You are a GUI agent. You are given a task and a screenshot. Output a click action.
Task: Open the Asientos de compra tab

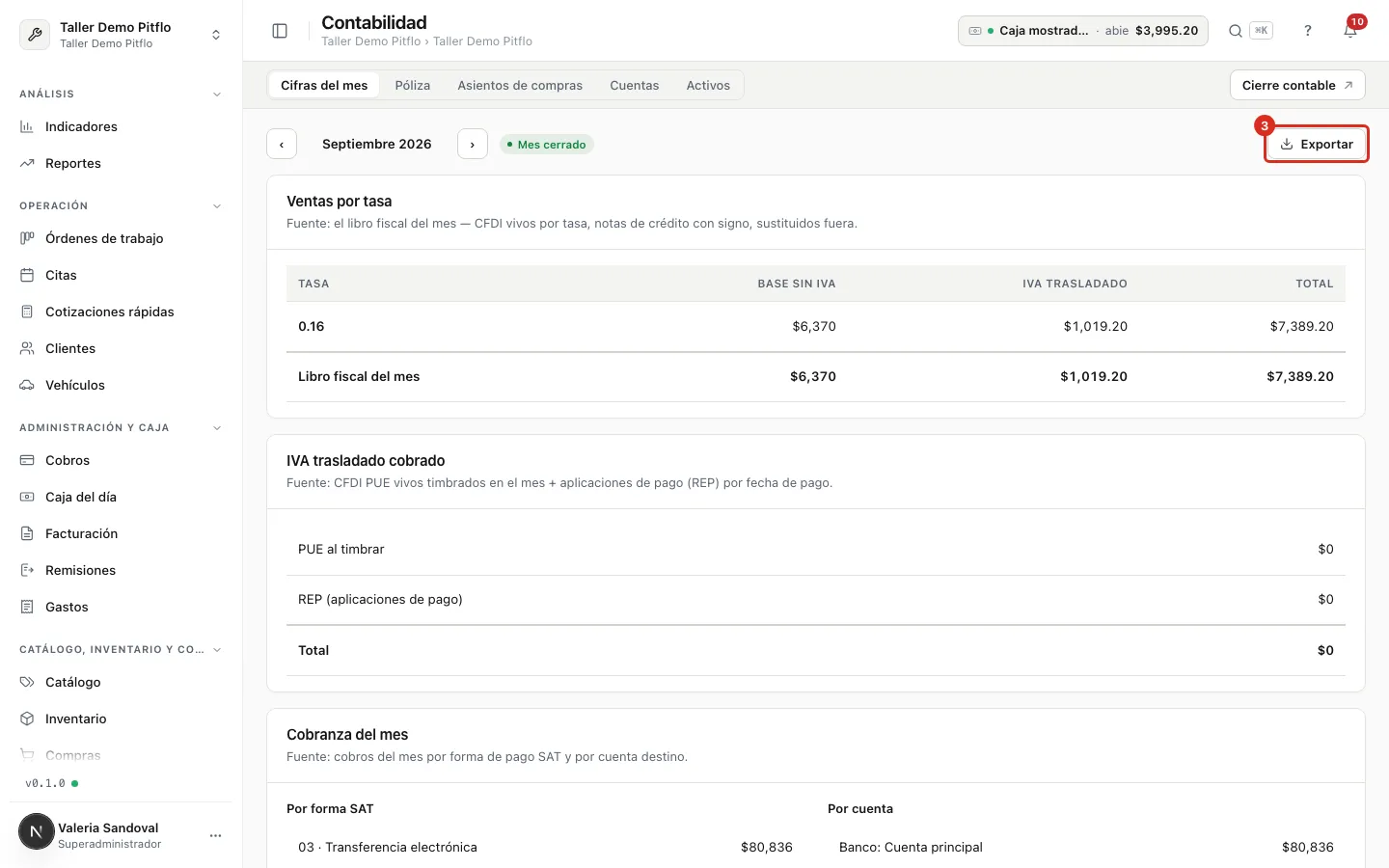[x=520, y=85]
